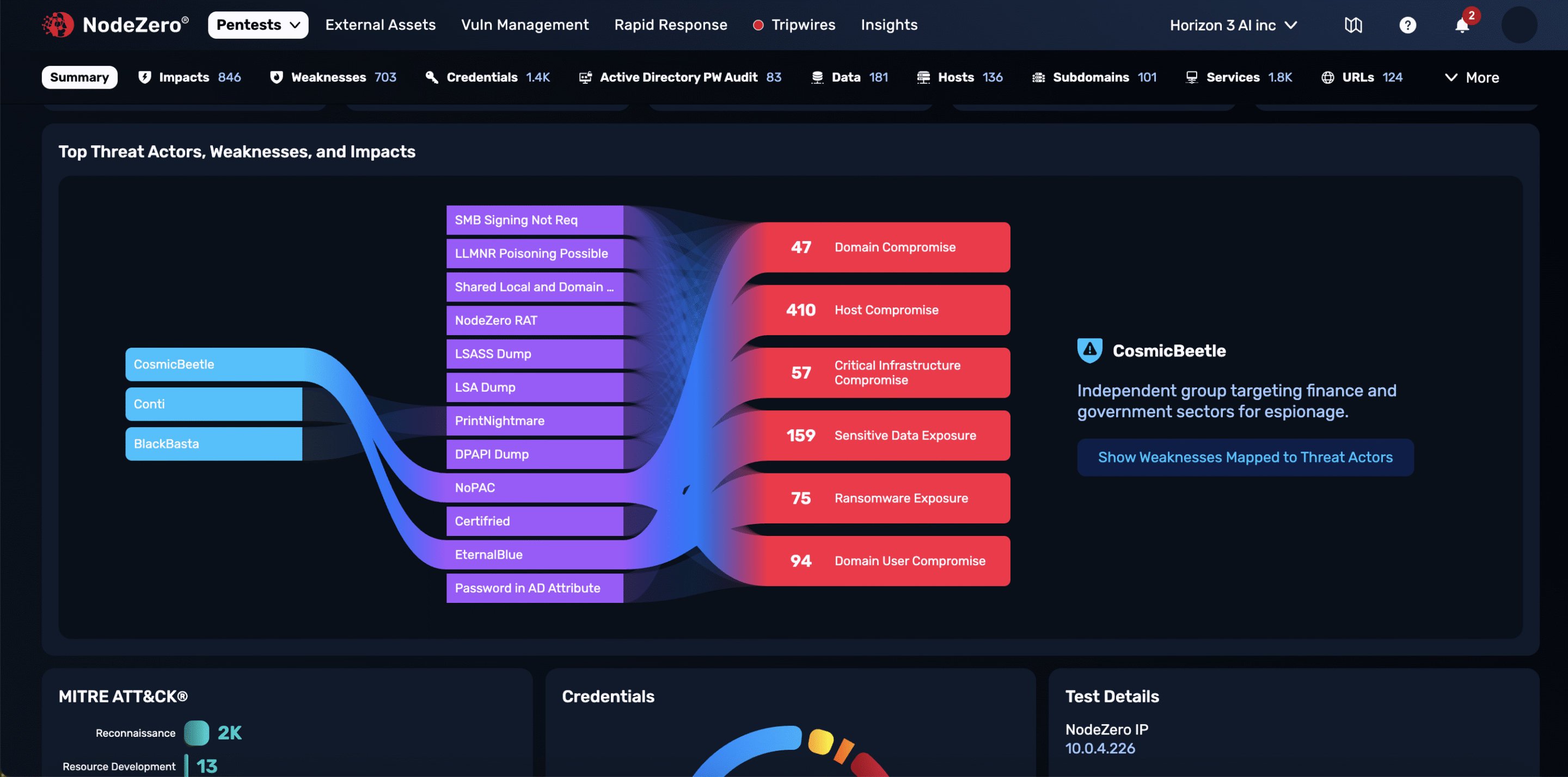Open URLs 124 tab
The image size is (1568, 777).
(1362, 77)
